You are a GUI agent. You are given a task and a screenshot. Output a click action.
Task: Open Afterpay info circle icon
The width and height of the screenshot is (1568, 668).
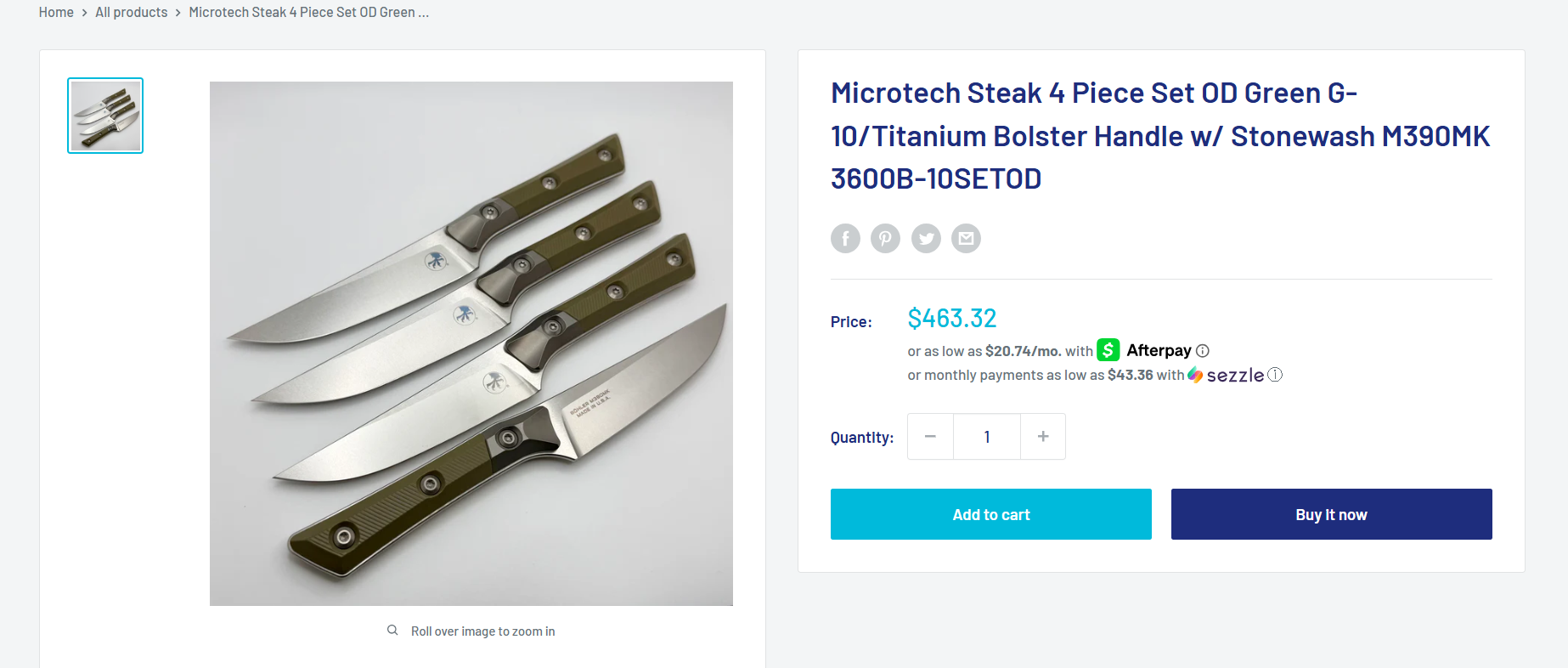(1203, 351)
